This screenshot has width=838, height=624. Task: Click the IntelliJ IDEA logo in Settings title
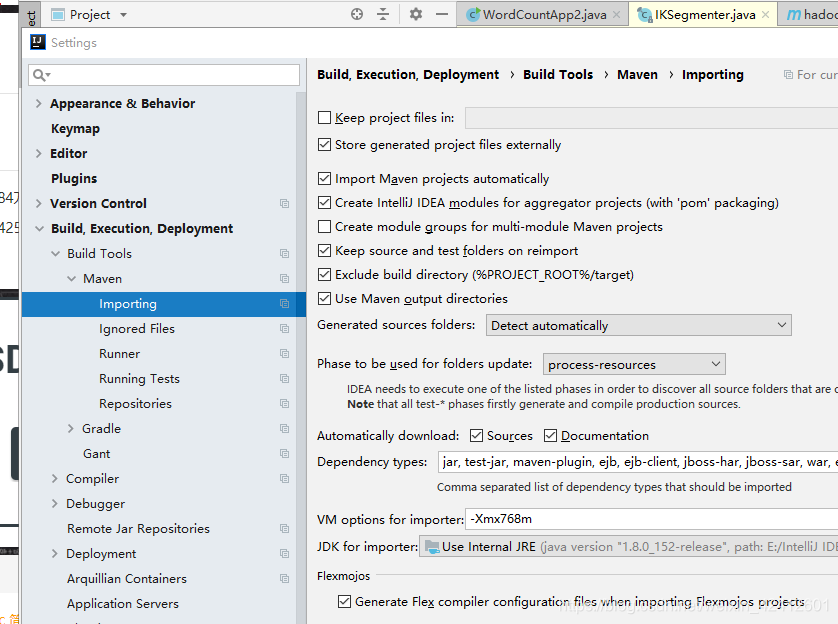coord(37,42)
